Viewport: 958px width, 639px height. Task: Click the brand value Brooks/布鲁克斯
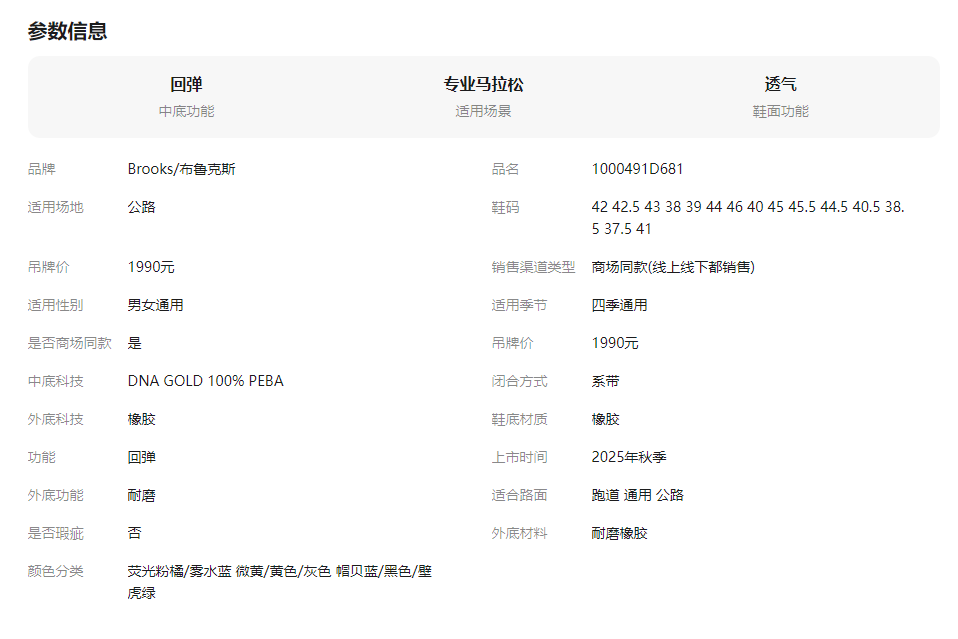pyautogui.click(x=181, y=169)
